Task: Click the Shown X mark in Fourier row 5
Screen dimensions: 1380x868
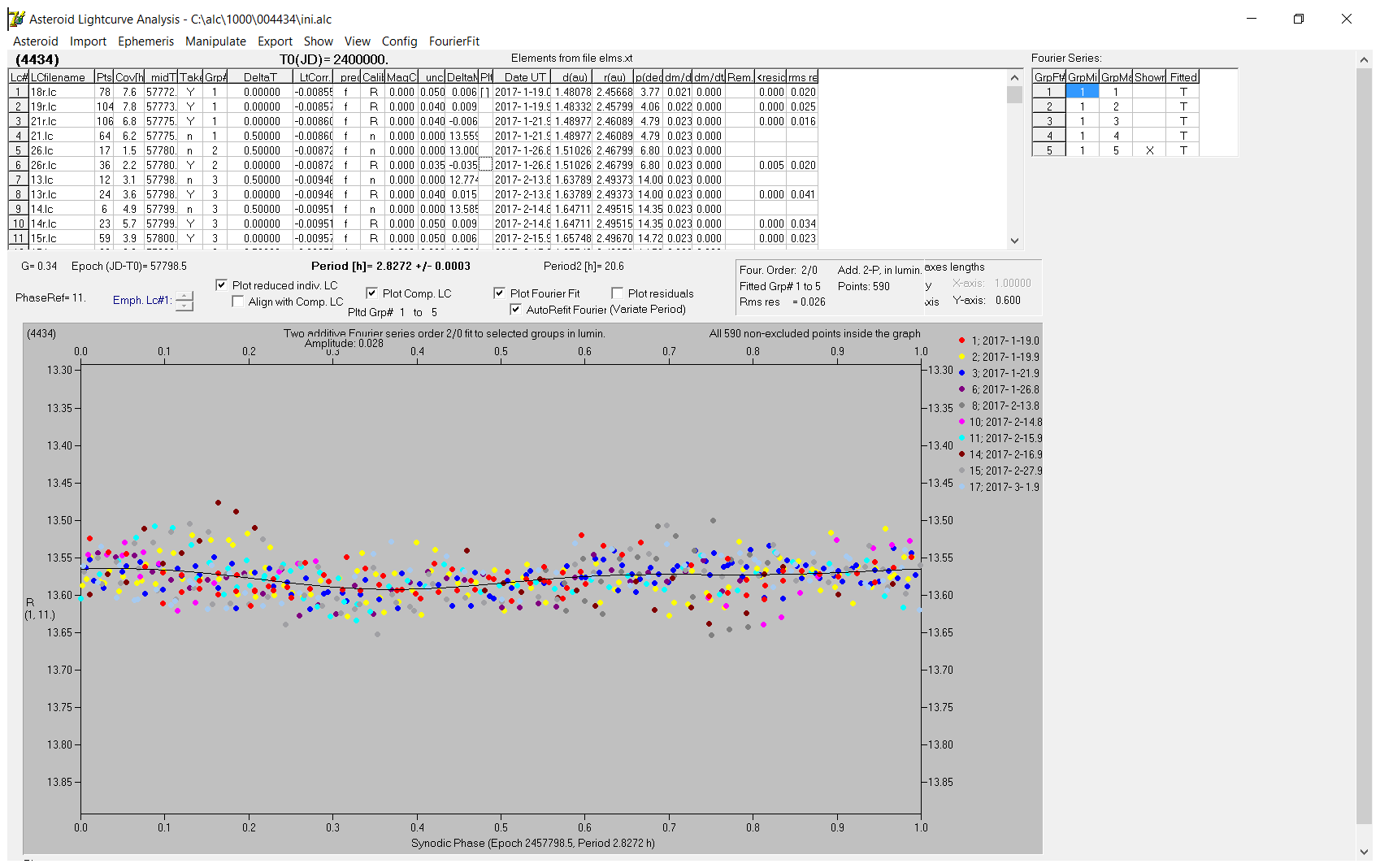Action: click(1149, 150)
